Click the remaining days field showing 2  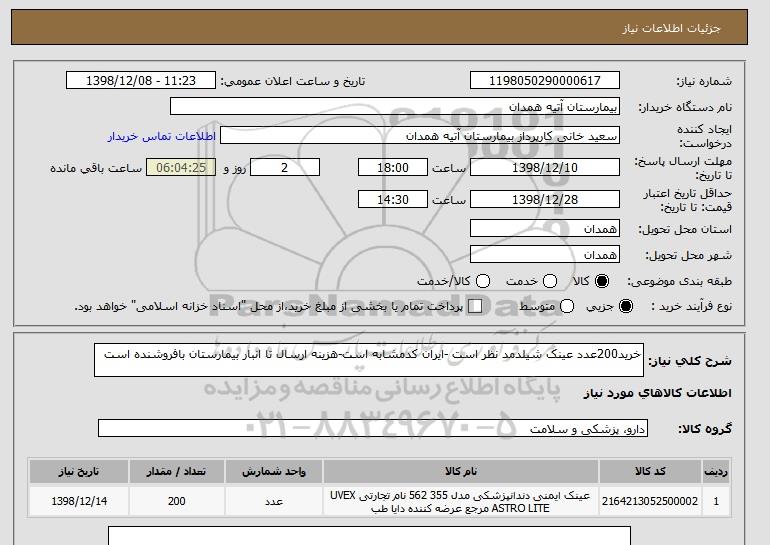click(x=285, y=167)
